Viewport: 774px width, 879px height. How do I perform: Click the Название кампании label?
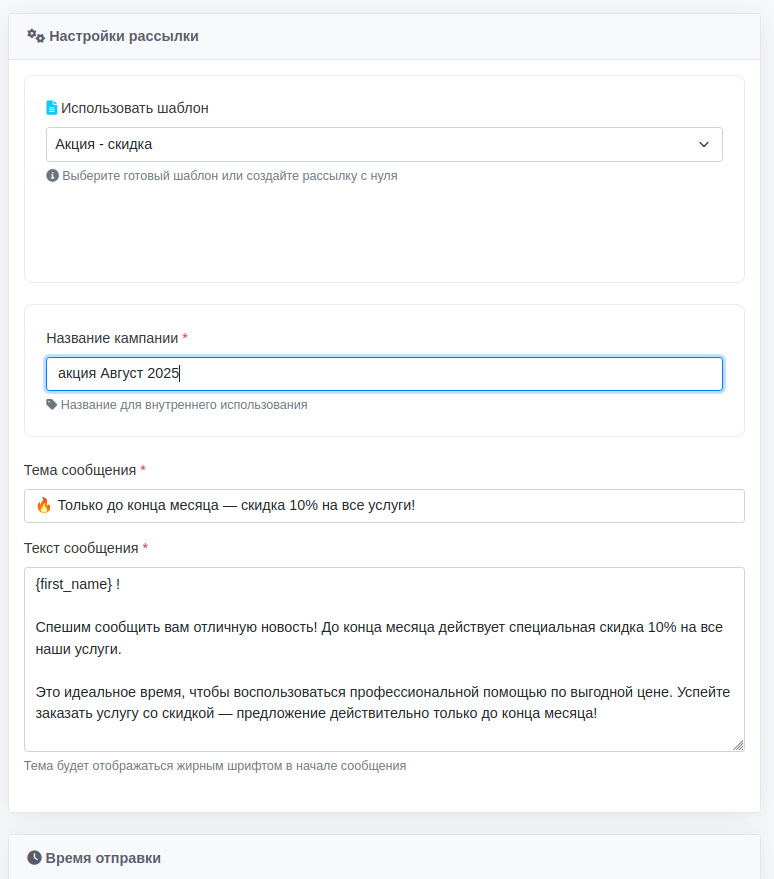tap(112, 338)
